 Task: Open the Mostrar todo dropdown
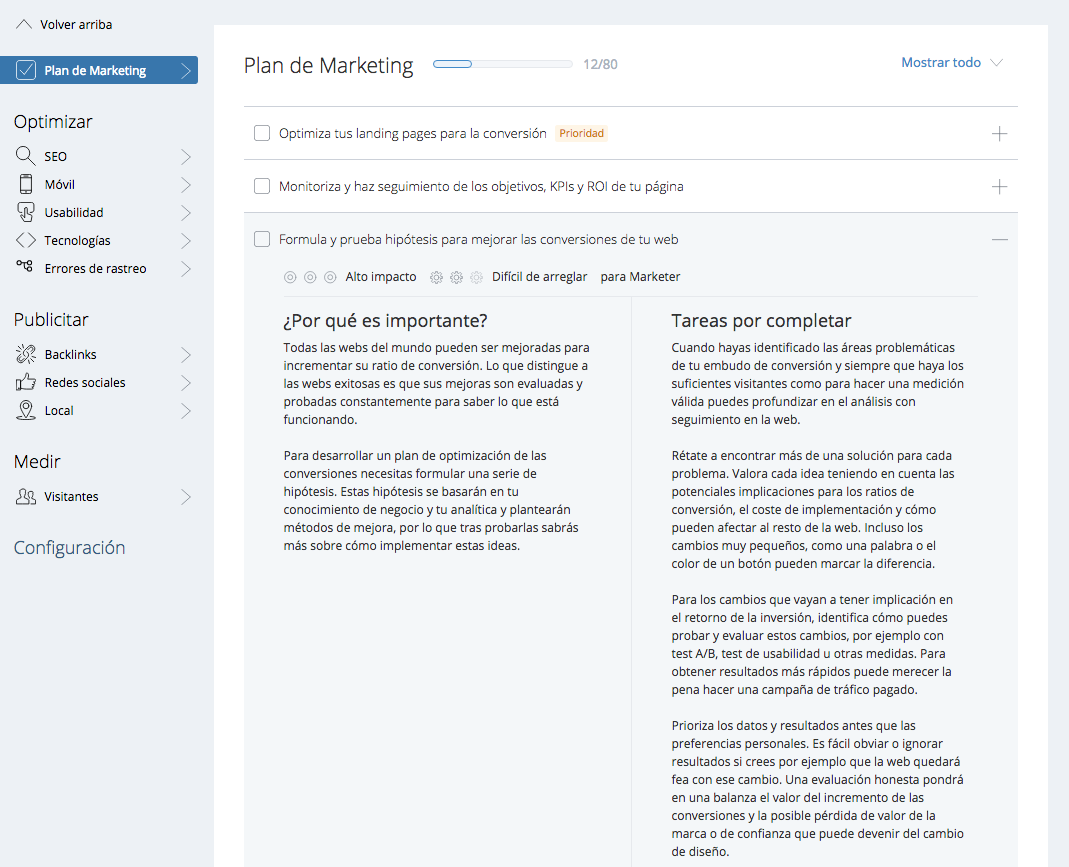click(x=951, y=63)
